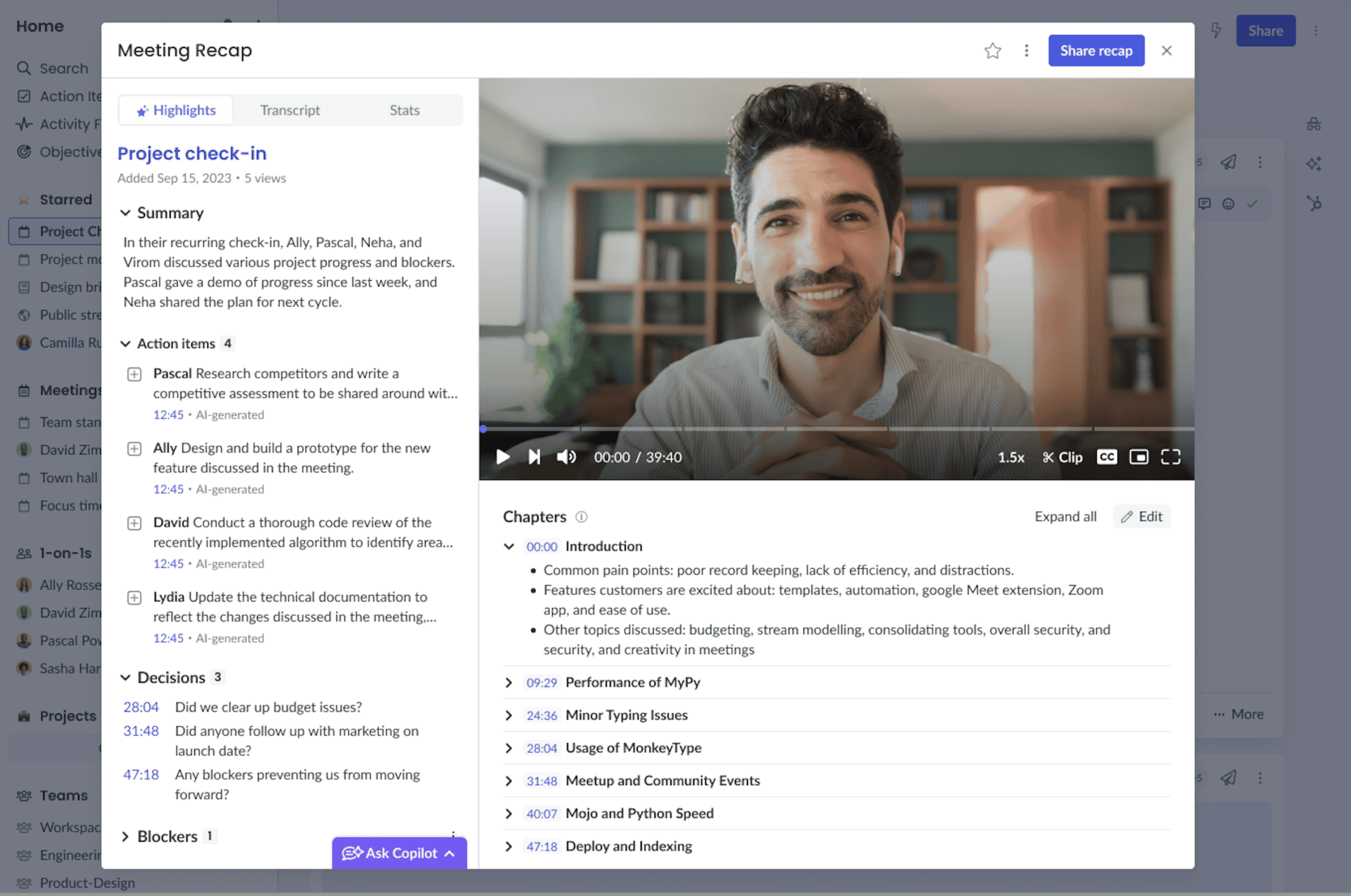Open comments icon in background page
This screenshot has width=1351, height=896.
[1204, 204]
